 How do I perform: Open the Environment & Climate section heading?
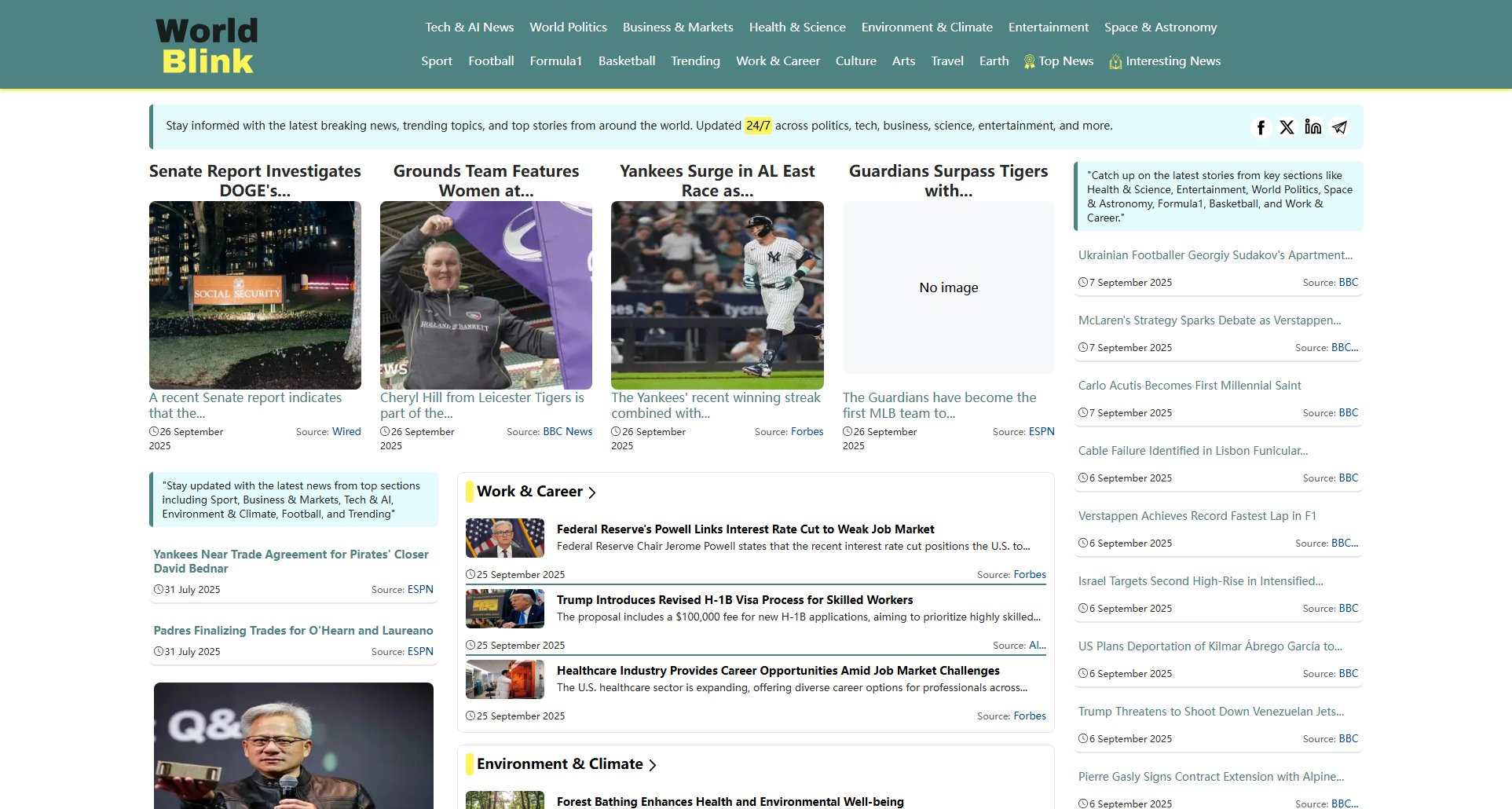tap(559, 764)
